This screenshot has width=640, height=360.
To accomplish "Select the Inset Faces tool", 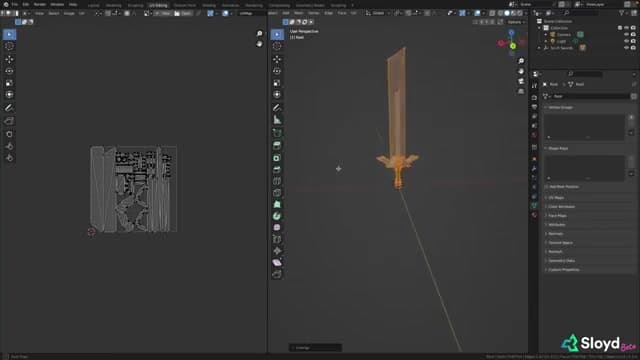I will (277, 158).
